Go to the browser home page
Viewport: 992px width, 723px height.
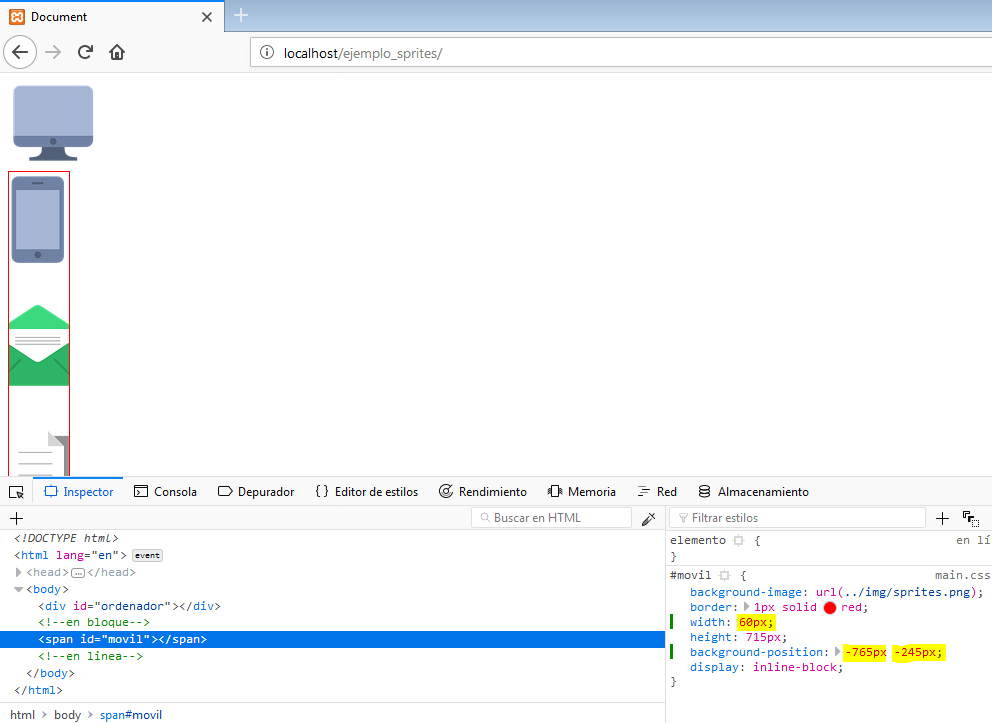pyautogui.click(x=117, y=52)
